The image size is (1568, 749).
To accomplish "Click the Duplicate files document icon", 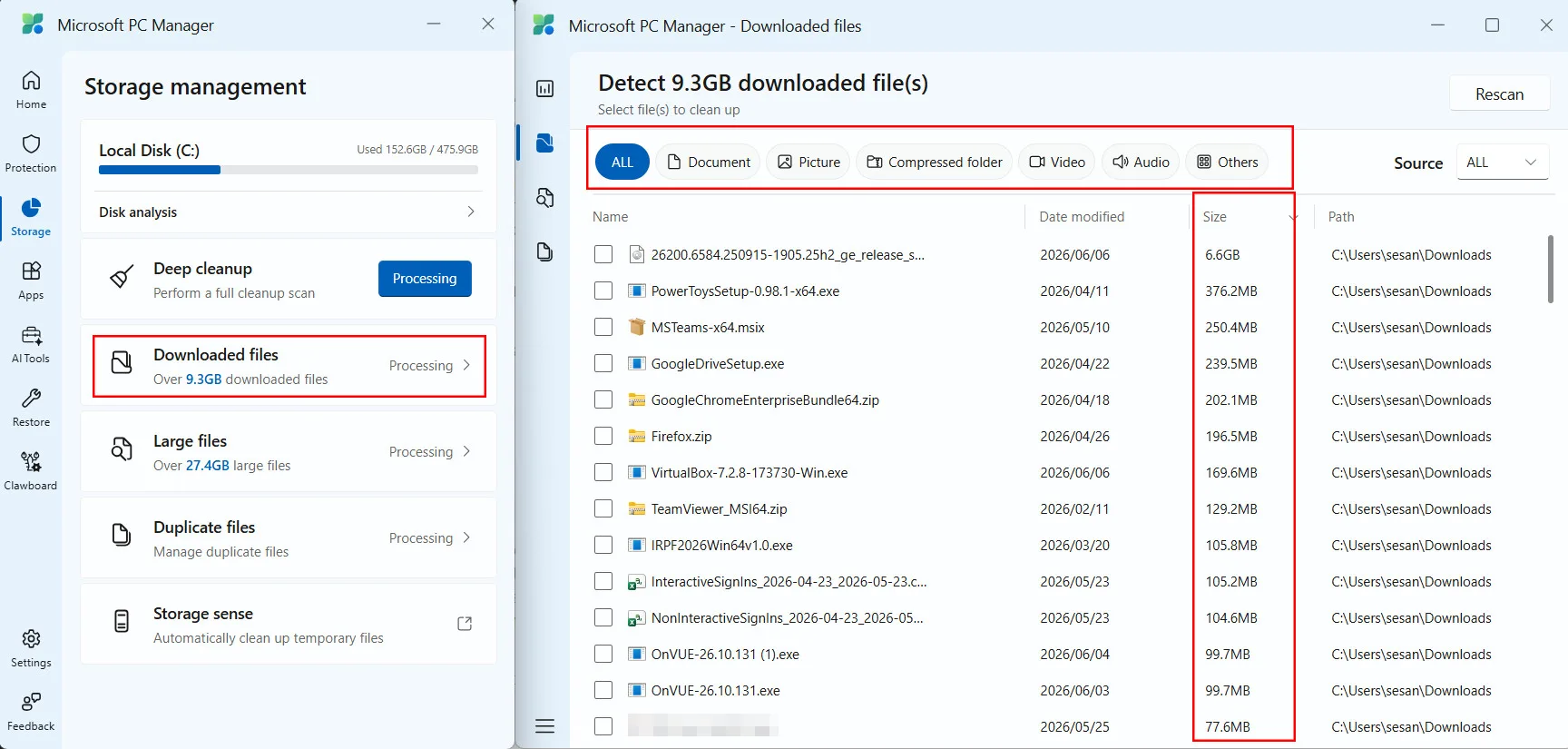I will pos(122,535).
